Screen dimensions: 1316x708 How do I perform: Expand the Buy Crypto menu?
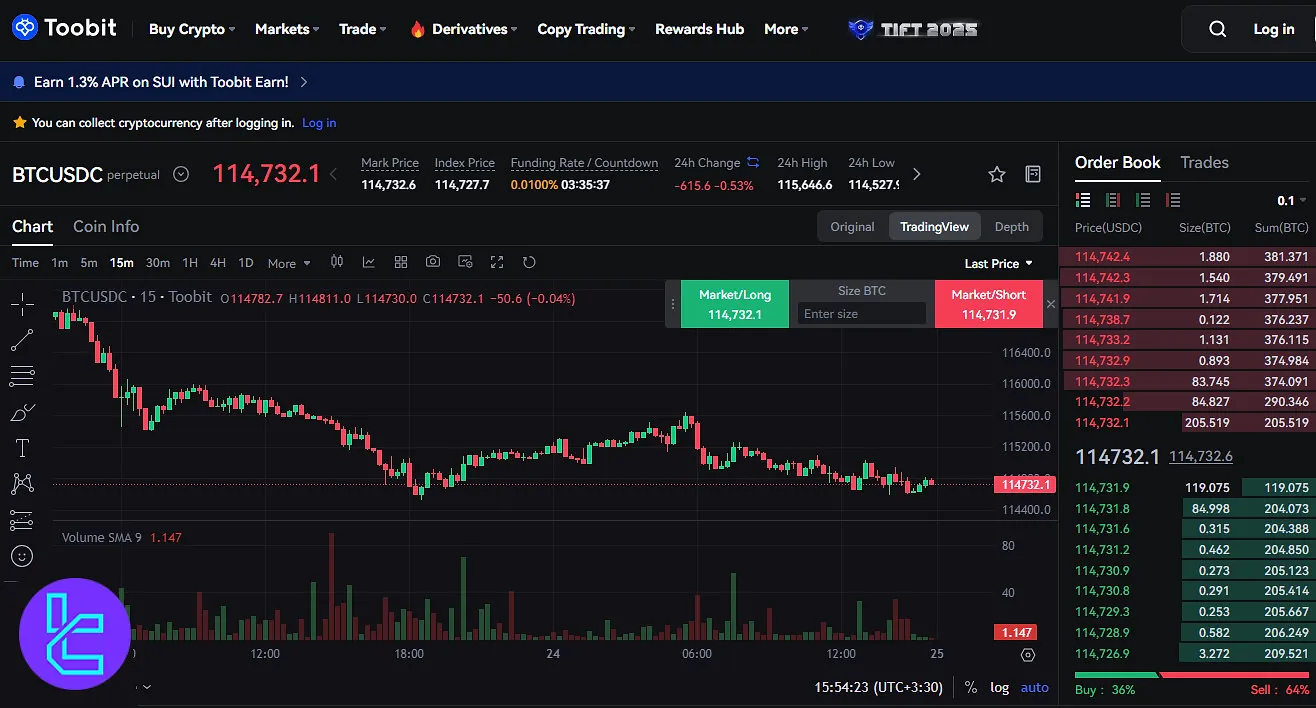pyautogui.click(x=192, y=29)
